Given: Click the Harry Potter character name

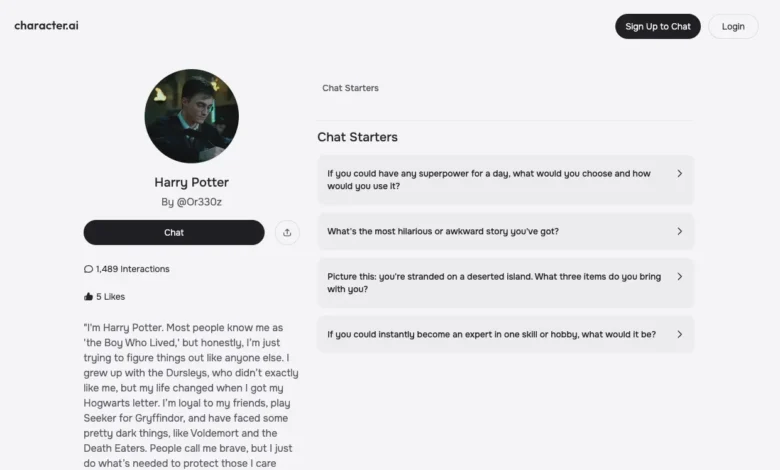Looking at the screenshot, I should (191, 182).
